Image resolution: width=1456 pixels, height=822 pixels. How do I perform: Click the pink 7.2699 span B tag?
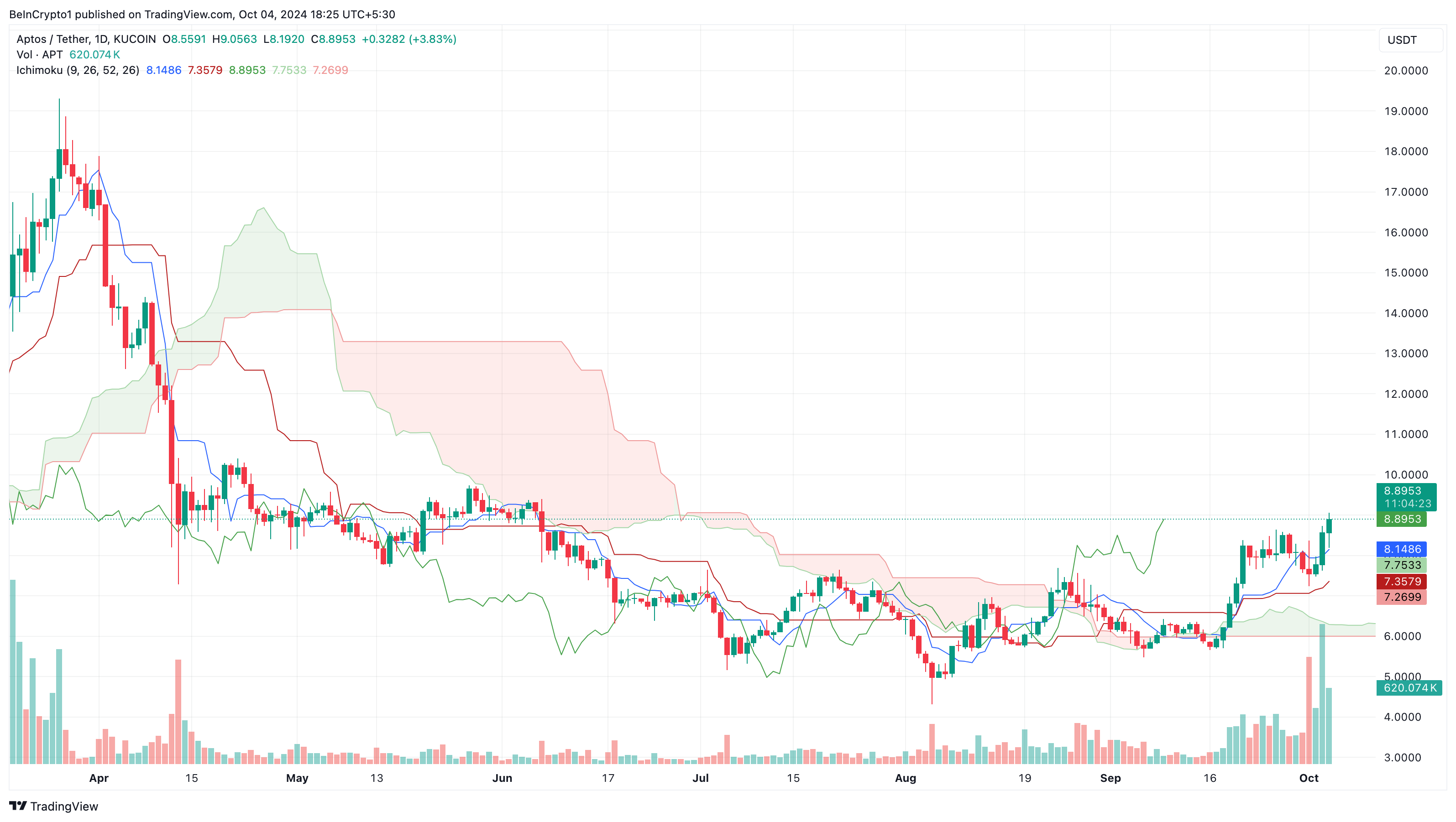1401,597
